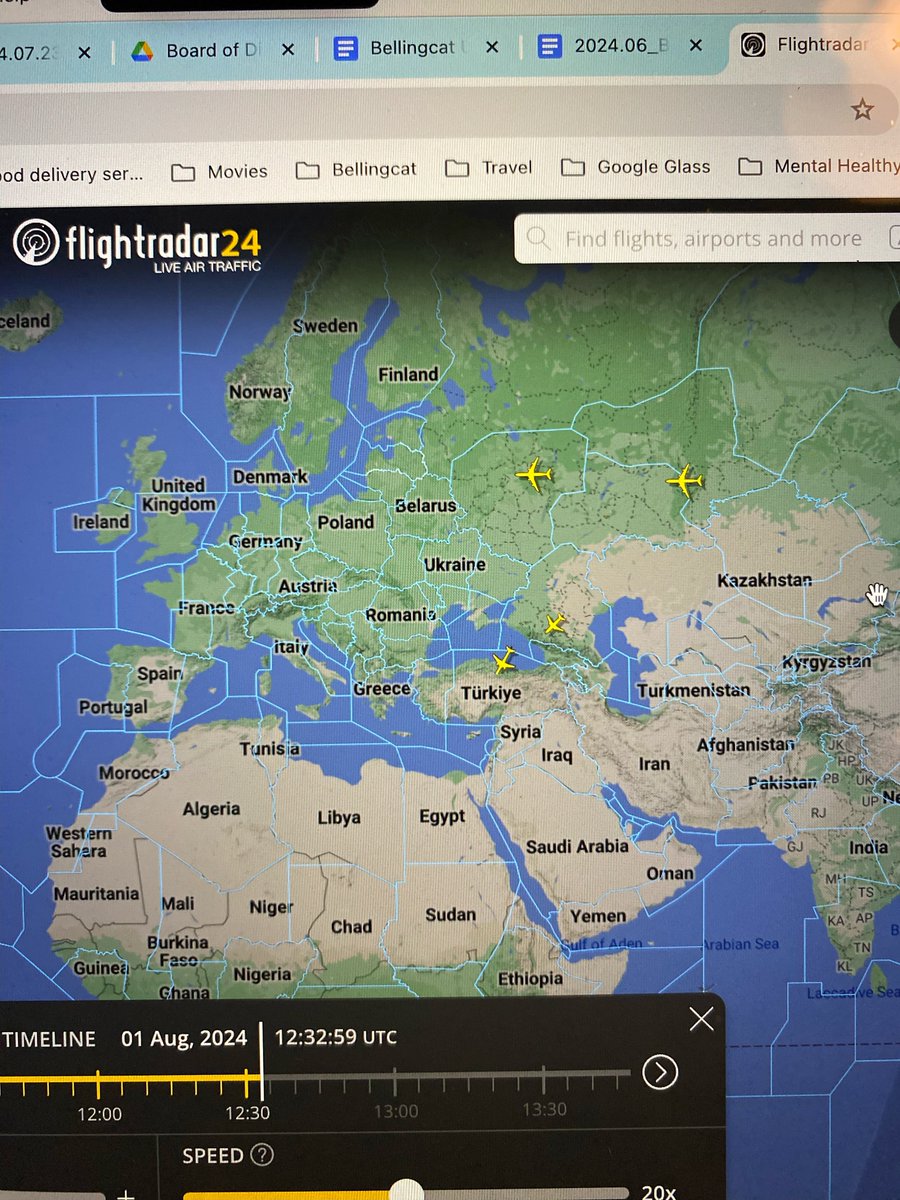Click the timeline forward arrow button

coord(660,1073)
